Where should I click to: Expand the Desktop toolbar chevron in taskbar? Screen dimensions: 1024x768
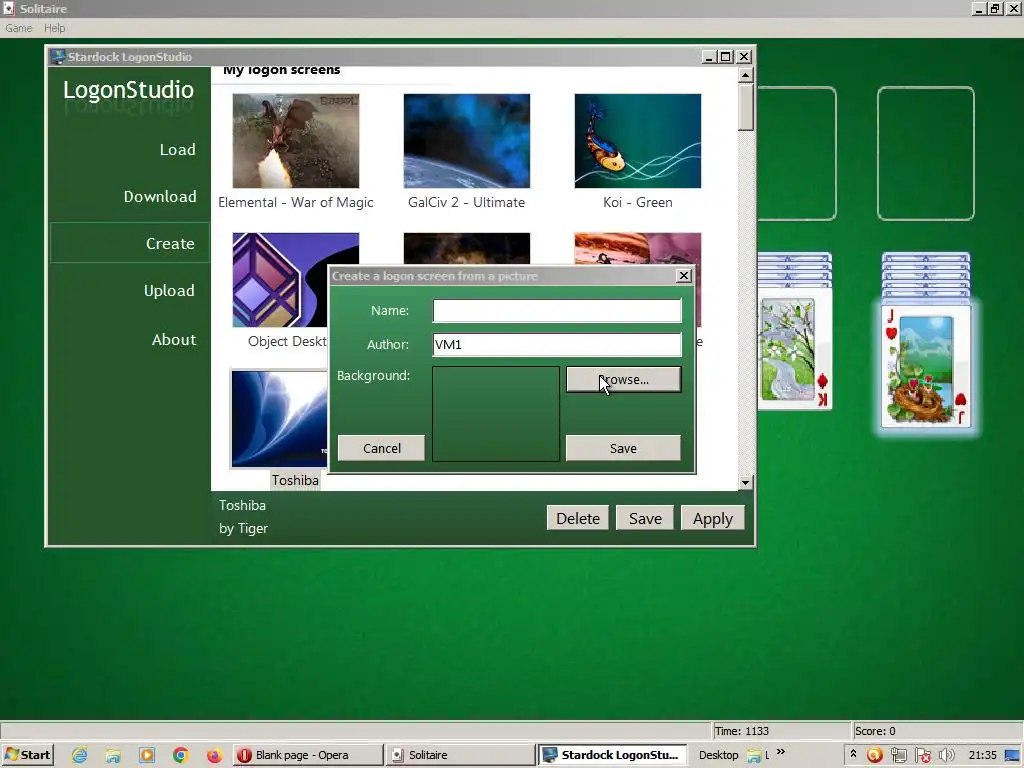[780, 753]
